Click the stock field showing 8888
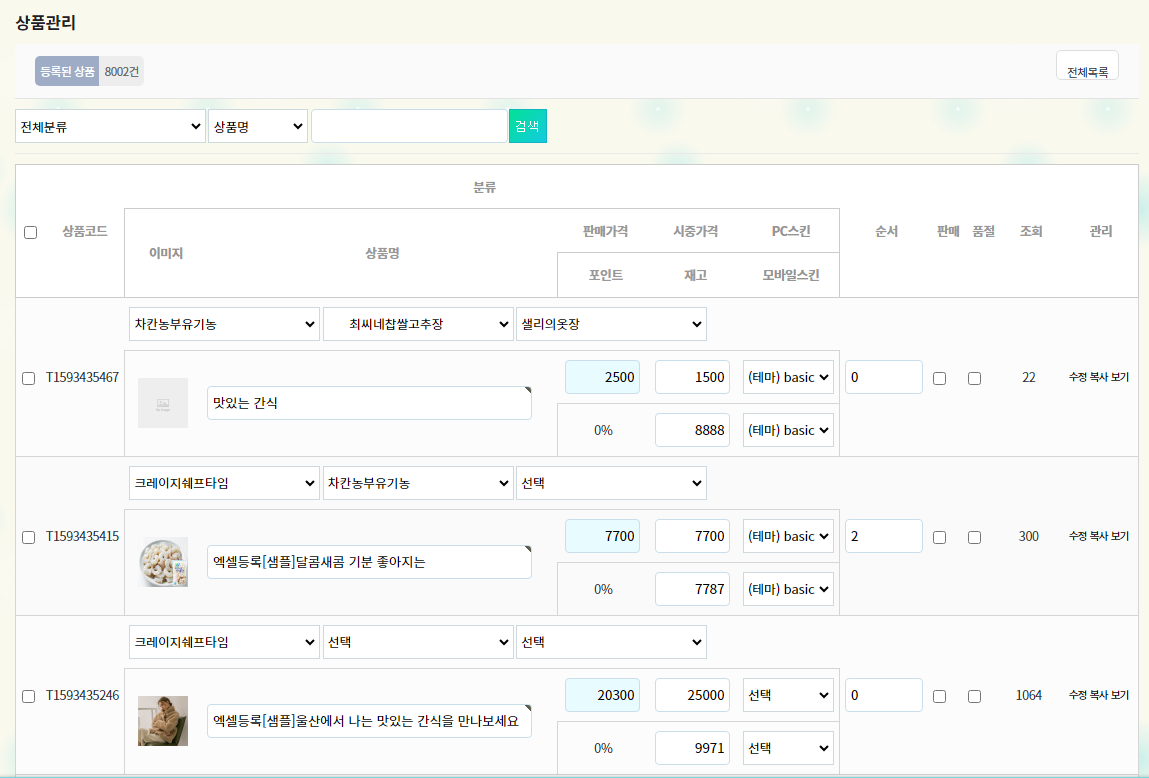The image size is (1149, 778). pyautogui.click(x=692, y=430)
